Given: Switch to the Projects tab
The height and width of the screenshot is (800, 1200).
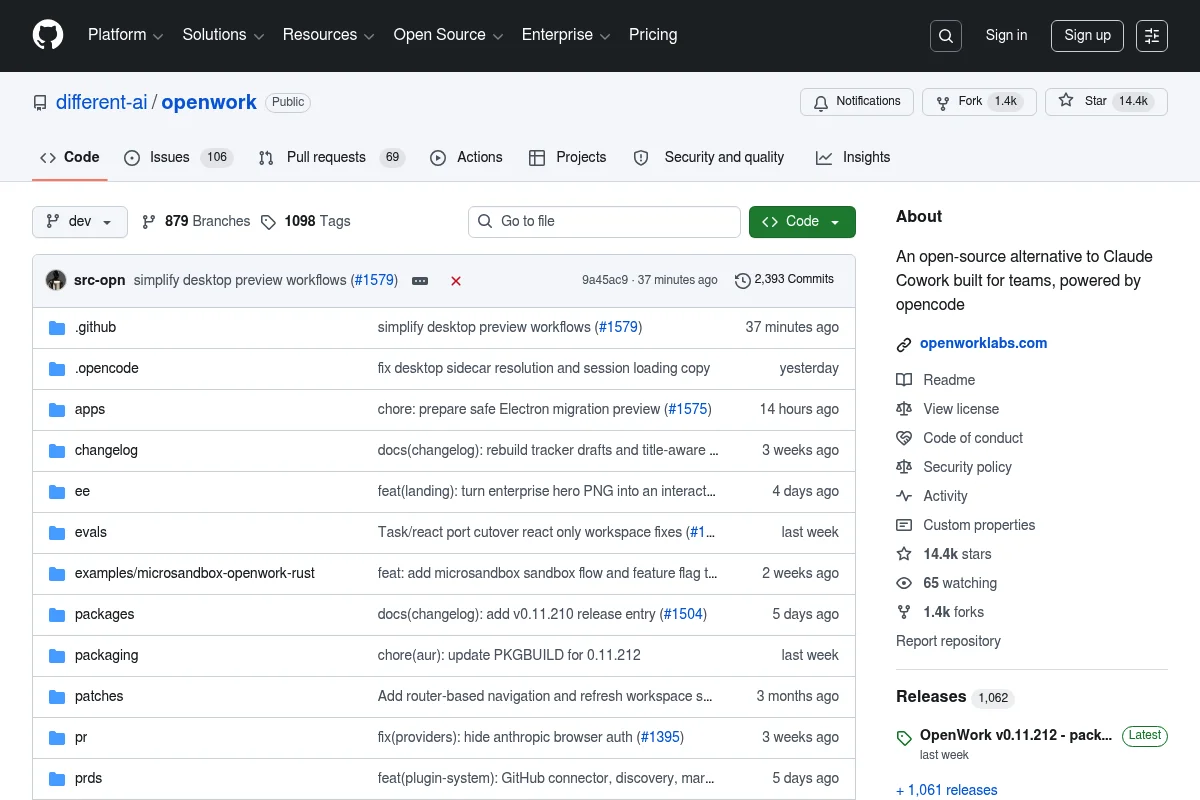Looking at the screenshot, I should click(x=568, y=157).
